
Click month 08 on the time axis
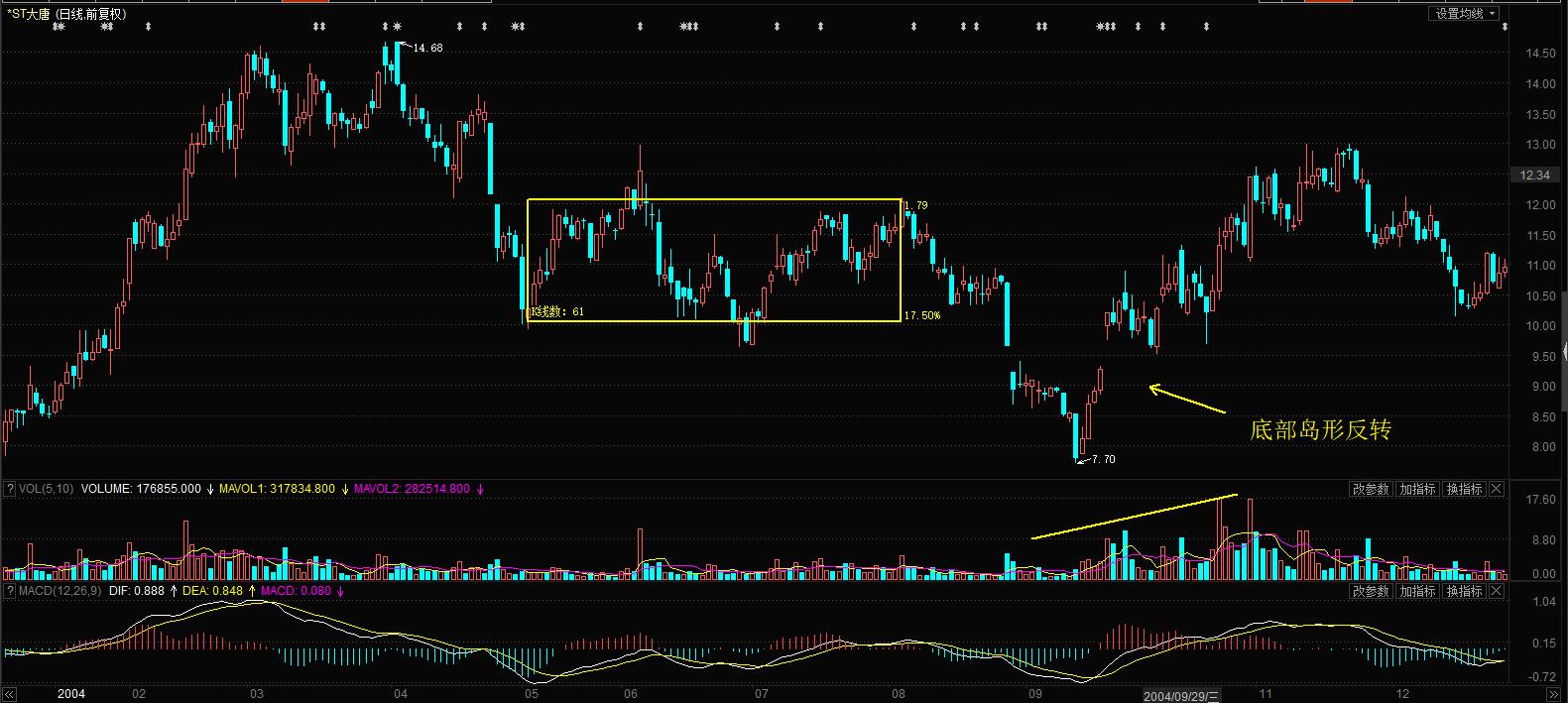[898, 694]
